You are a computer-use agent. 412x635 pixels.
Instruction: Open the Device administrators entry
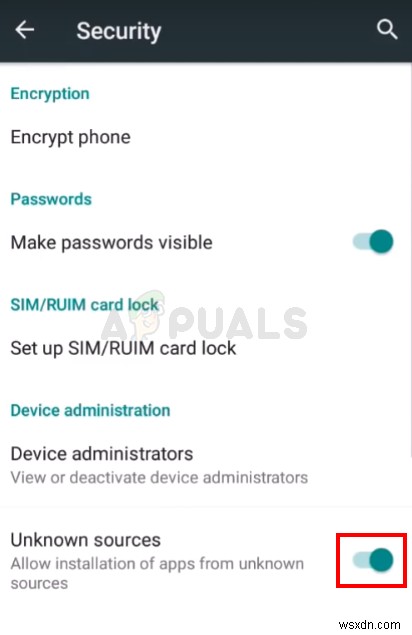coord(206,465)
